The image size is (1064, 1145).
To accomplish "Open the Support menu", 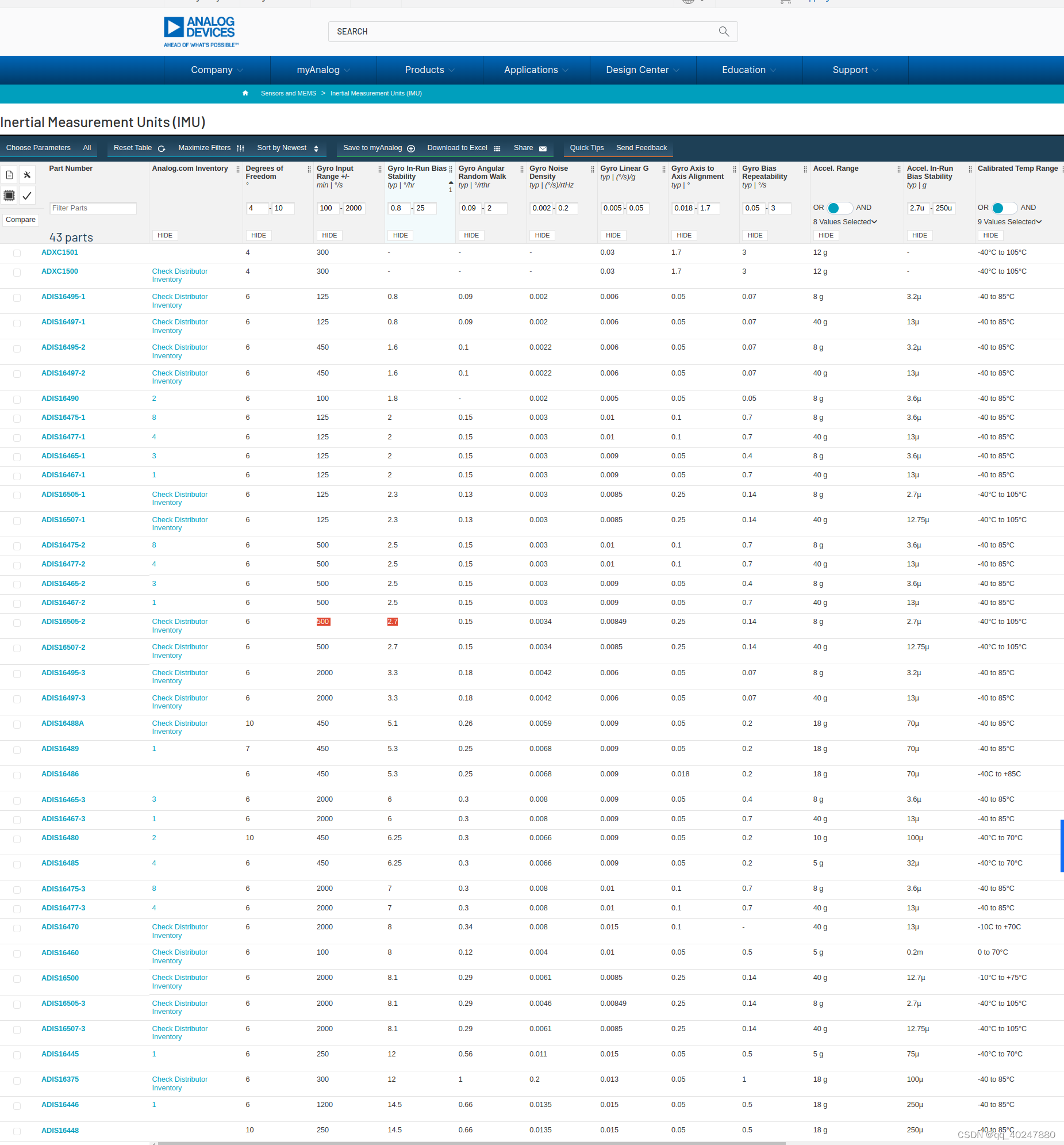I will point(855,70).
